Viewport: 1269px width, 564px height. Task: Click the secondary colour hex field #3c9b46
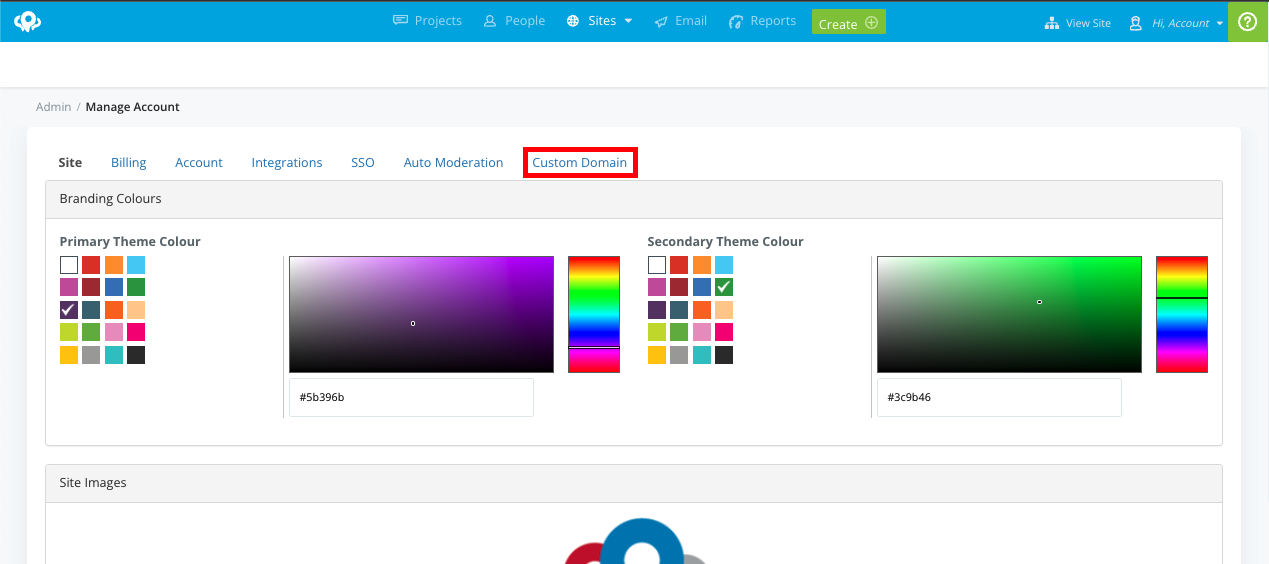999,397
